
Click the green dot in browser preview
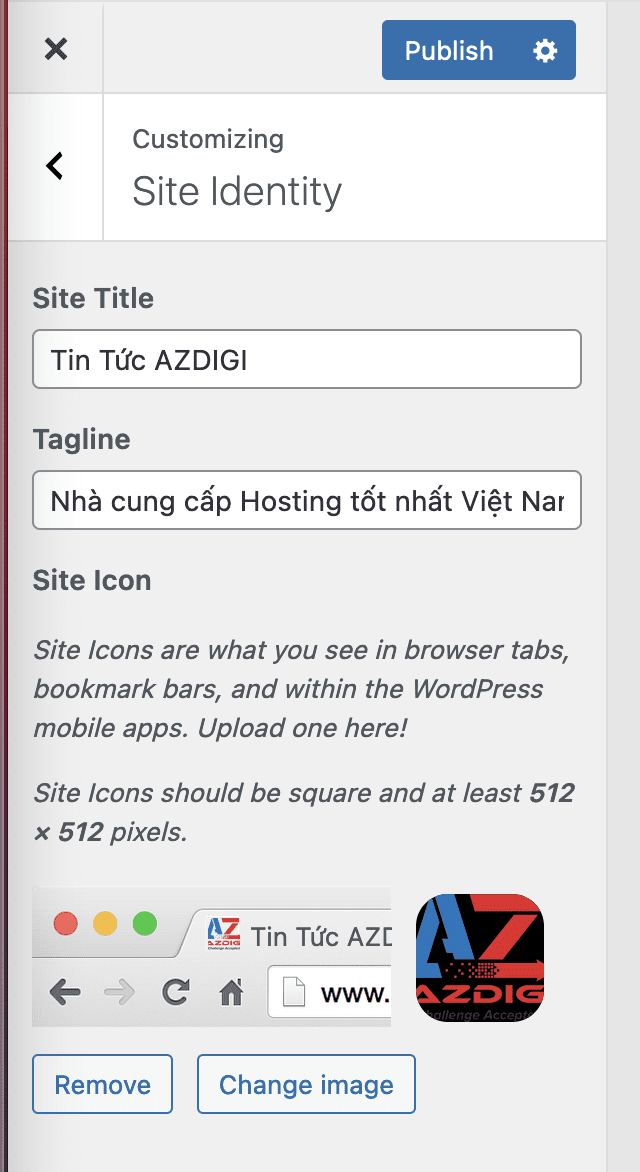point(144,923)
